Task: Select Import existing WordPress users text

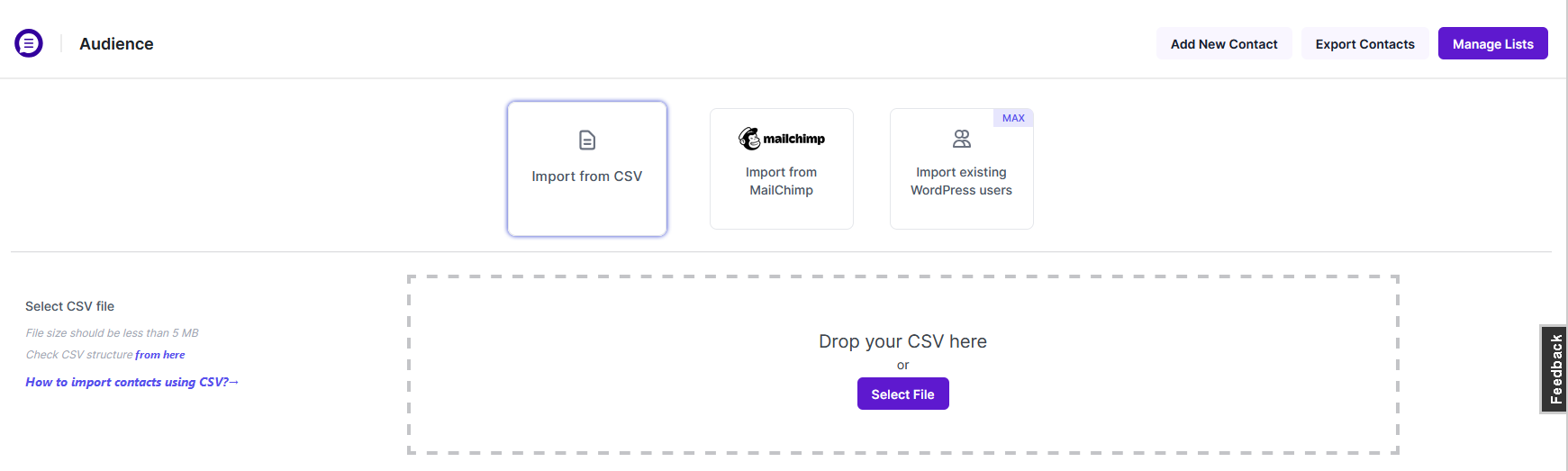Action: [x=961, y=181]
